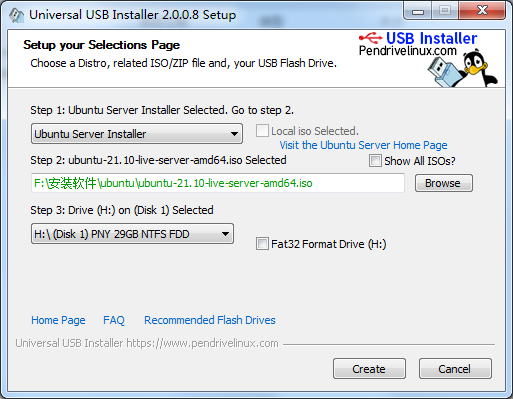Open the Recommended Flash Drives link
Image resolution: width=513 pixels, height=399 pixels.
coord(210,320)
